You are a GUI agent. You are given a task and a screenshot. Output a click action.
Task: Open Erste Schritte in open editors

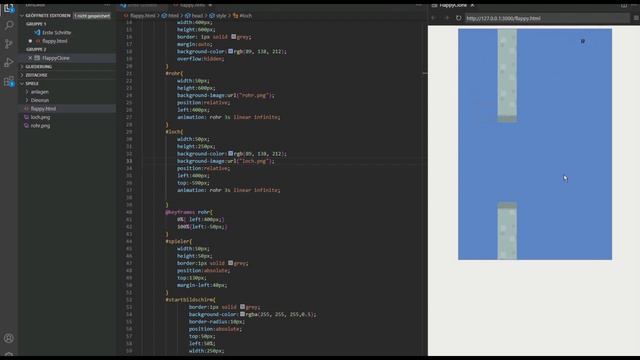[56, 32]
